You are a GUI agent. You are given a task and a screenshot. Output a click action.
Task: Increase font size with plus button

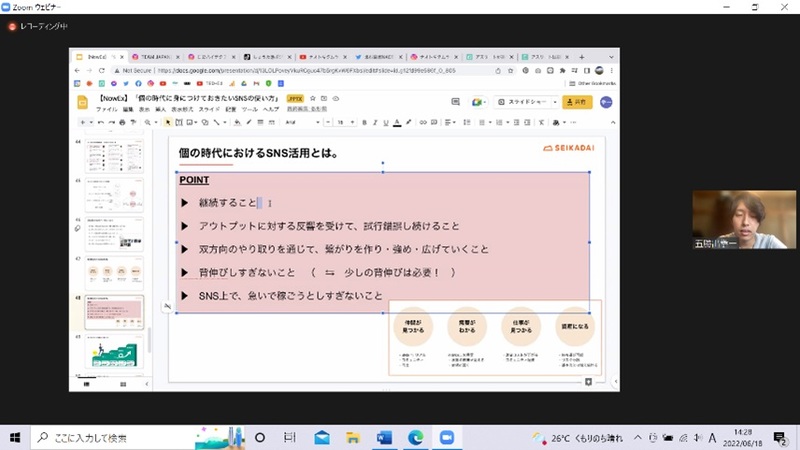point(352,122)
